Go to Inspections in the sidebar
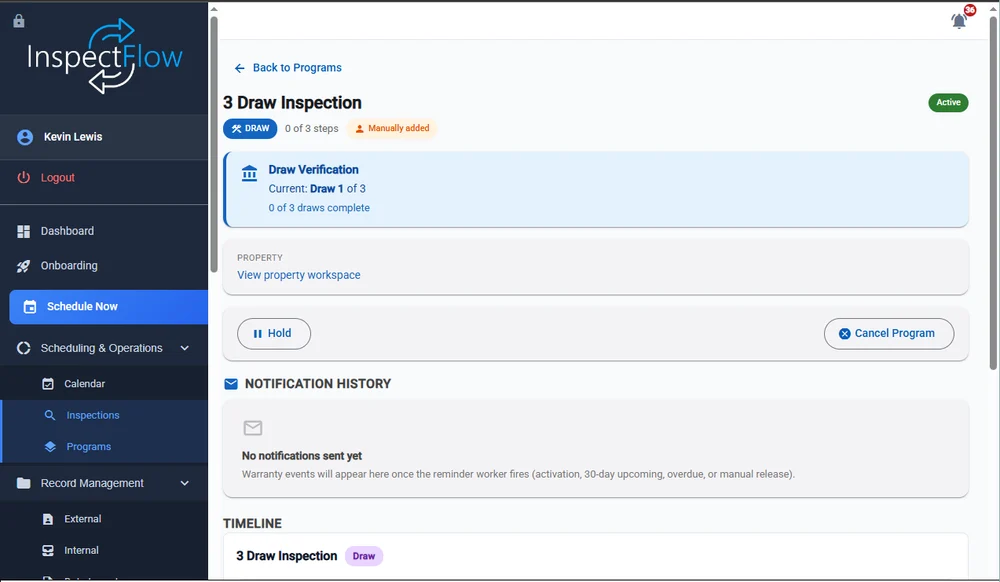The height and width of the screenshot is (582, 1000). tap(105, 415)
